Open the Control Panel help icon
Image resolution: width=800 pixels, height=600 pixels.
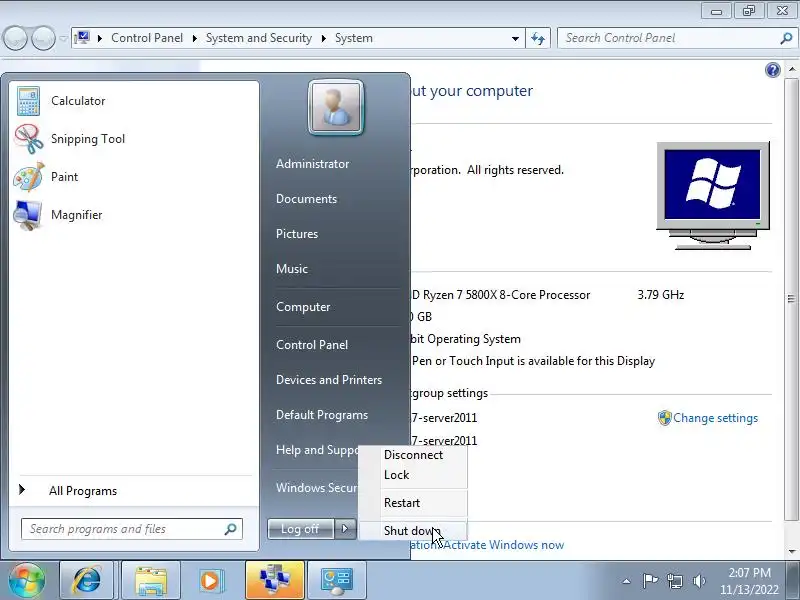pos(772,70)
